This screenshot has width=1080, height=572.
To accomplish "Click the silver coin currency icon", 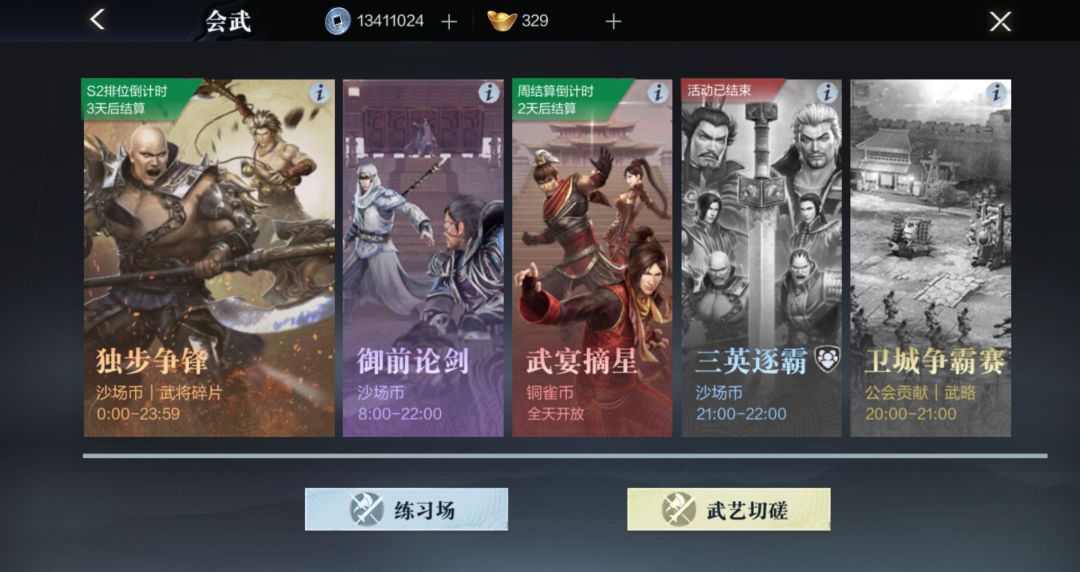I will click(338, 21).
